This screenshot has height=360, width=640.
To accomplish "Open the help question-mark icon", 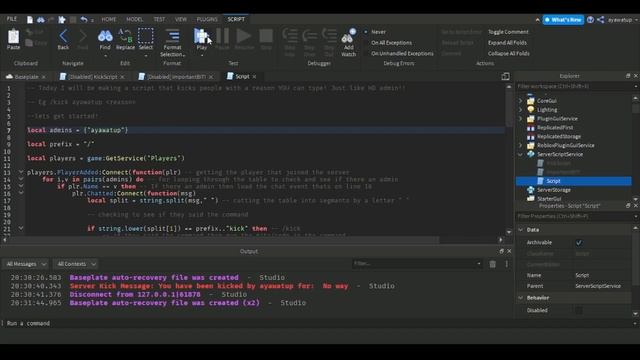I will point(590,20).
